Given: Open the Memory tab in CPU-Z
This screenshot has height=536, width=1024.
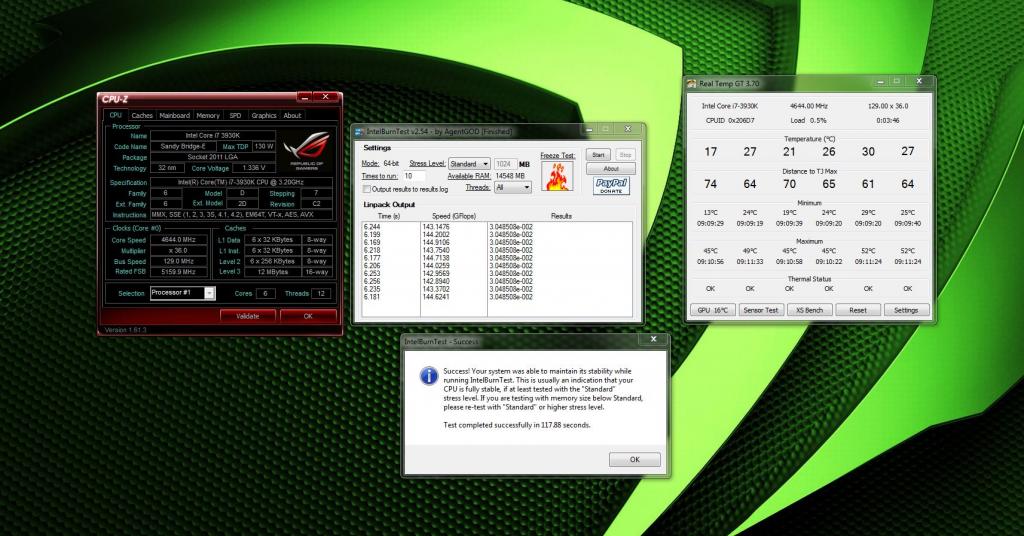Looking at the screenshot, I should 208,116.
